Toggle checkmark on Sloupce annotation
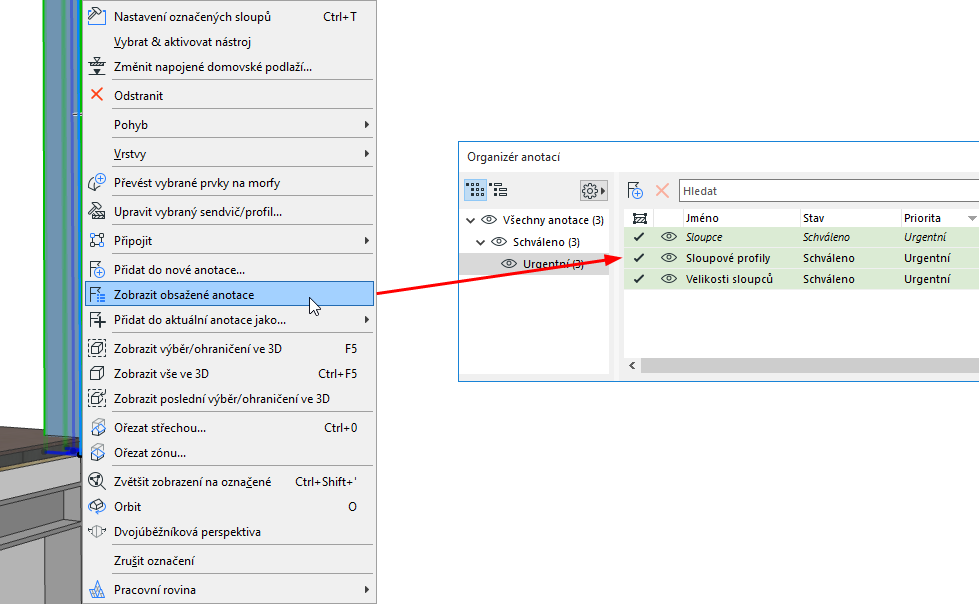The image size is (979, 604). 639,237
